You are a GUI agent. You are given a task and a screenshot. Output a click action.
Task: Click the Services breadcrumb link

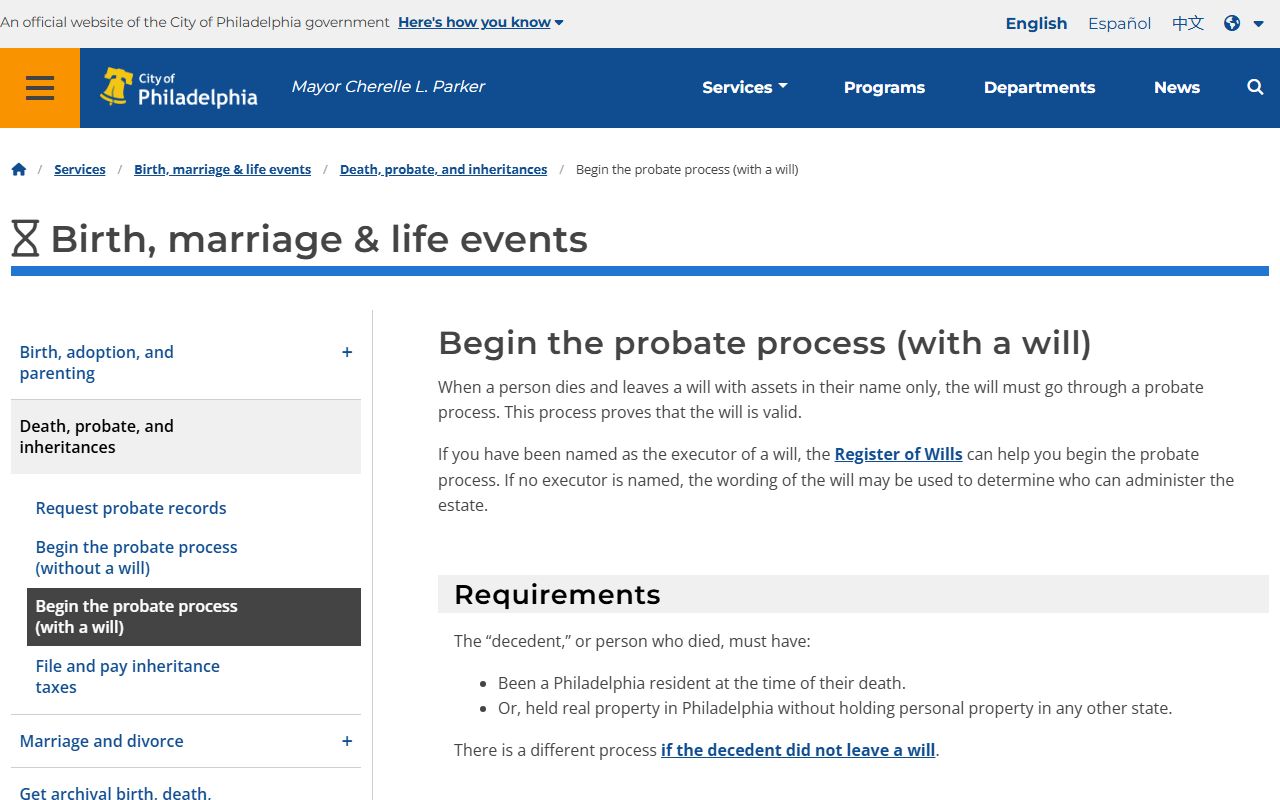pyautogui.click(x=80, y=169)
